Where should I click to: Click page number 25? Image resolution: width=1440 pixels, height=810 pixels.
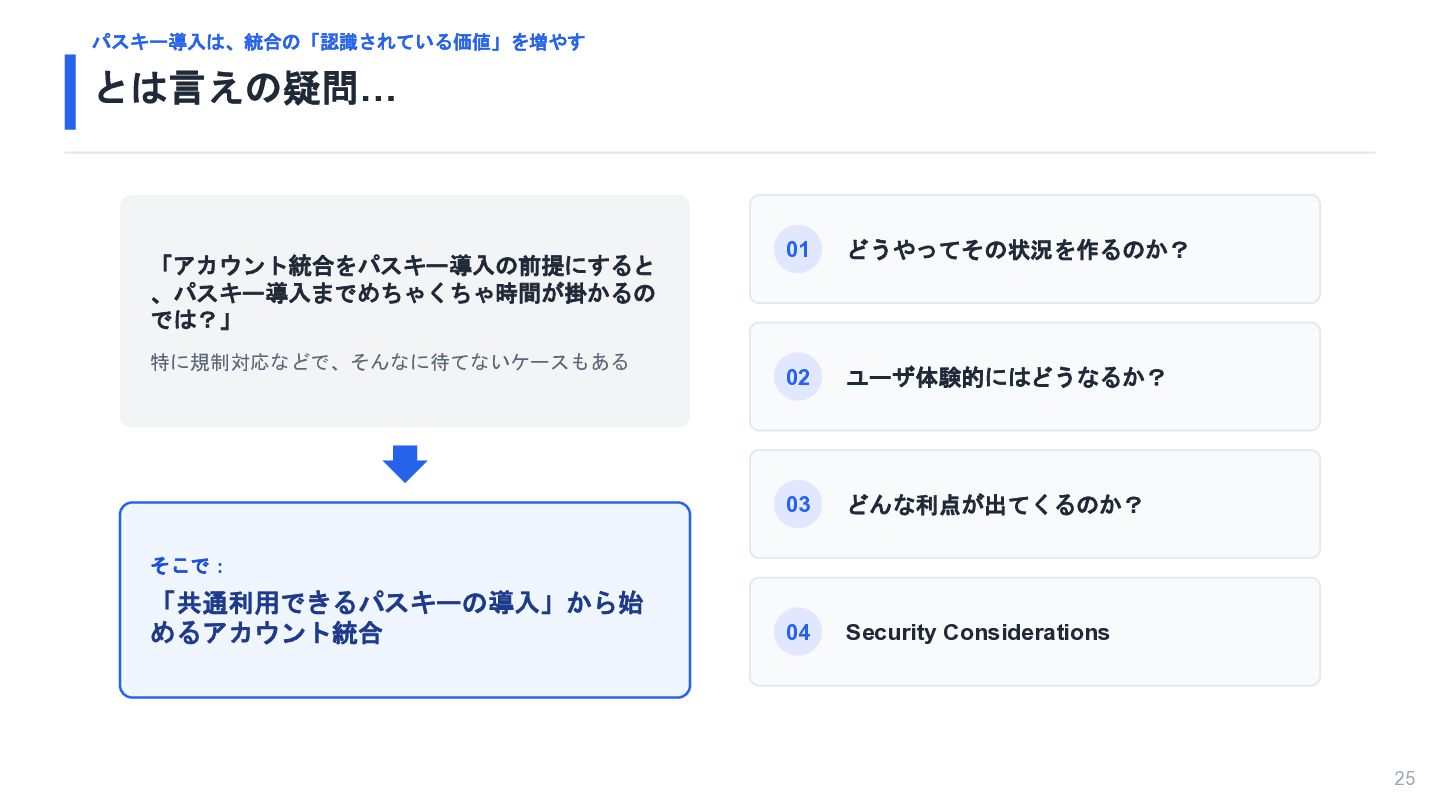click(x=1405, y=779)
